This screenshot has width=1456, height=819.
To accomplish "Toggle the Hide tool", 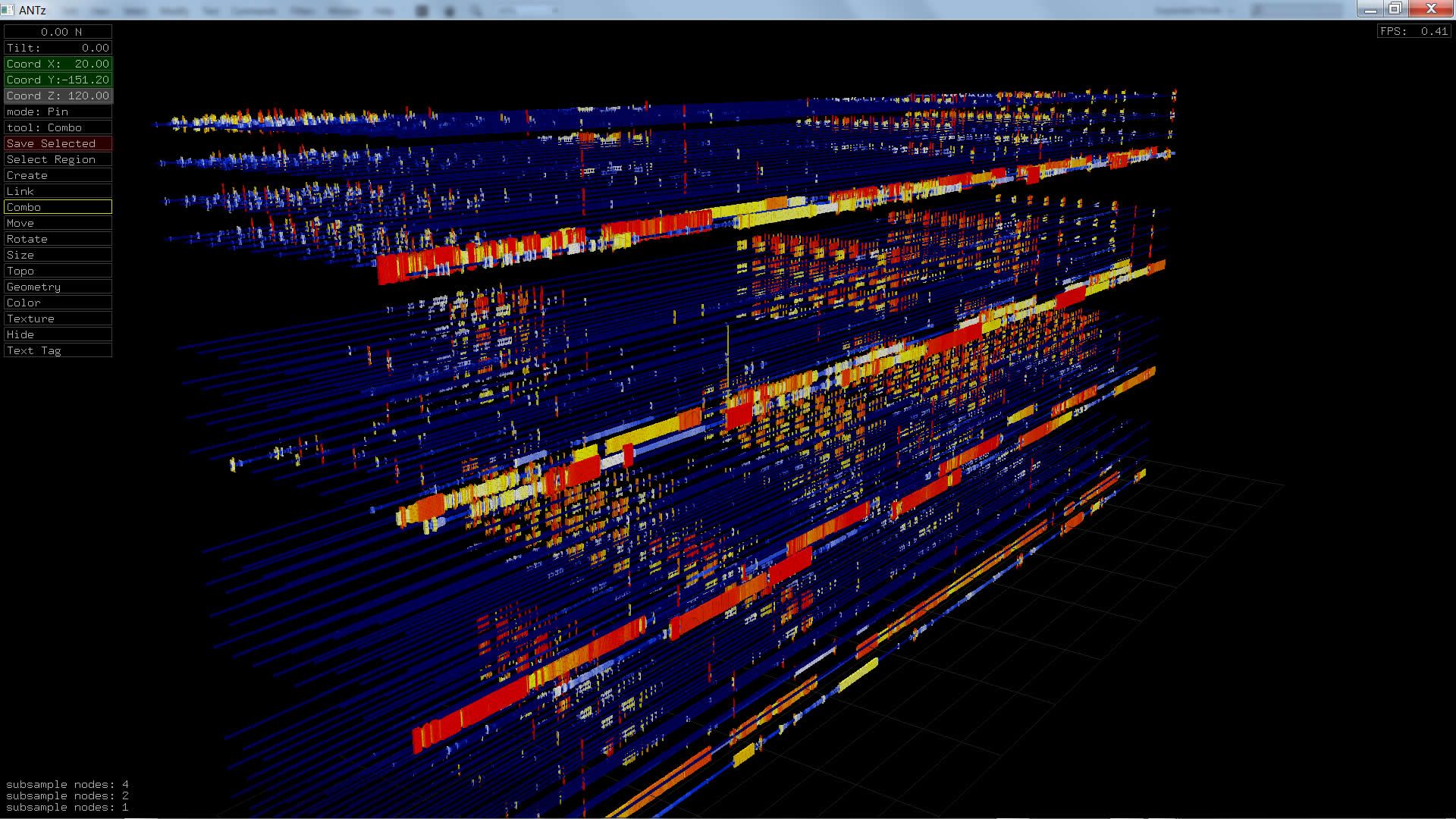I will 58,334.
